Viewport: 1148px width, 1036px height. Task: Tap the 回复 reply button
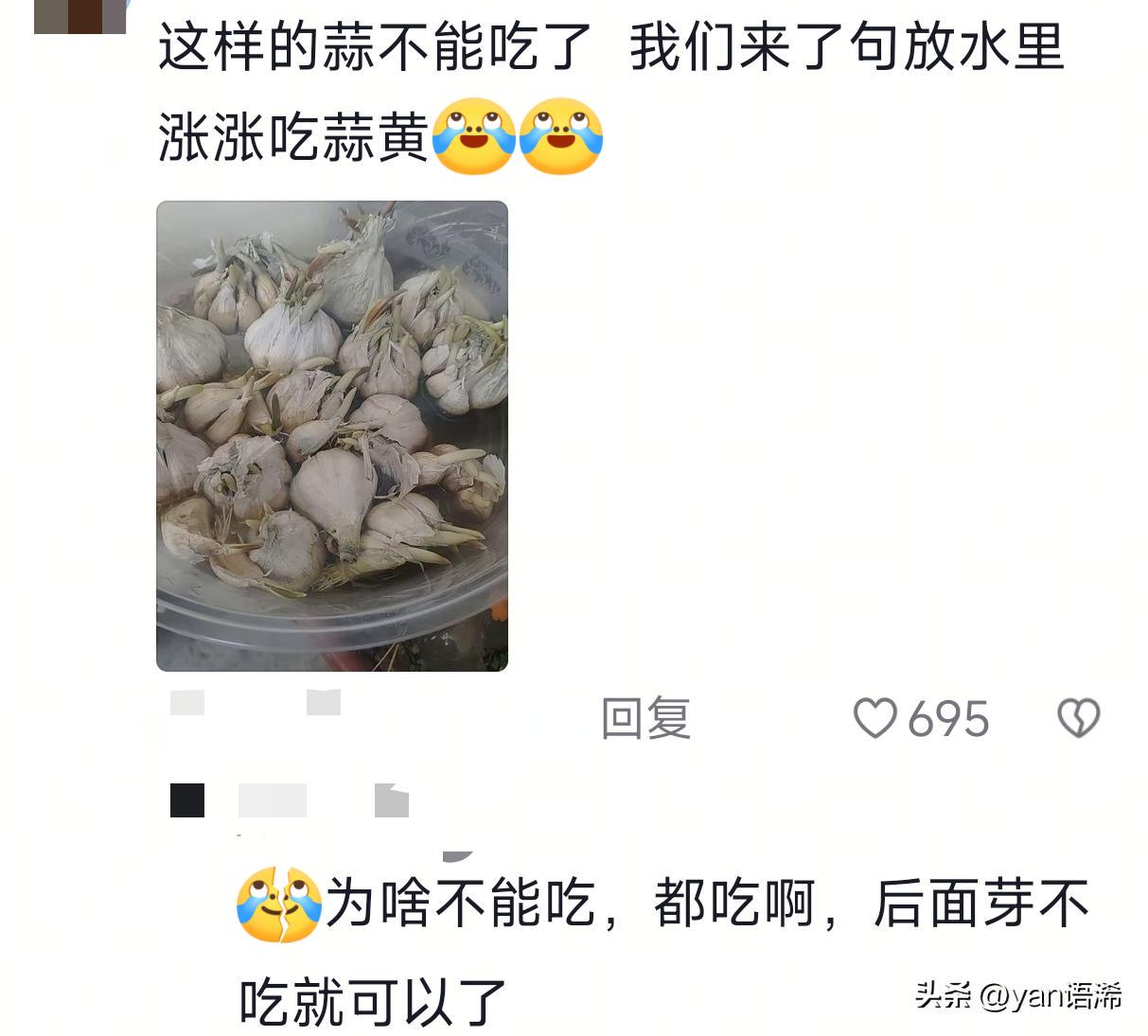(x=646, y=718)
